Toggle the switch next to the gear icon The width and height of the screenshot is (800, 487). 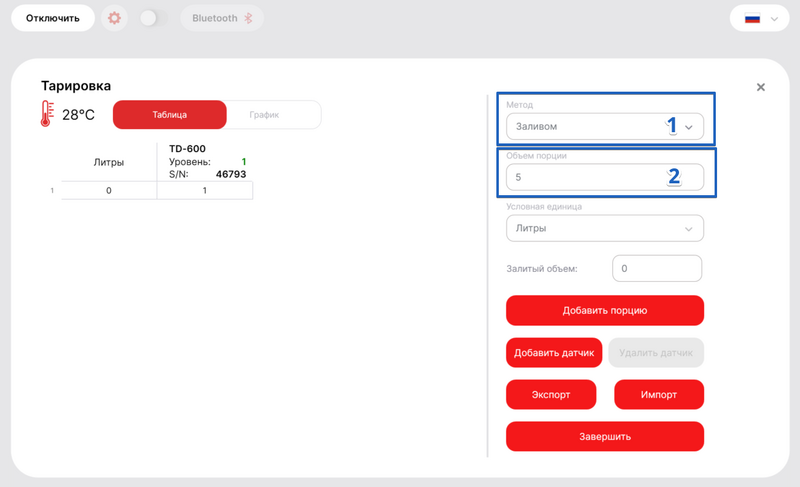point(153,18)
